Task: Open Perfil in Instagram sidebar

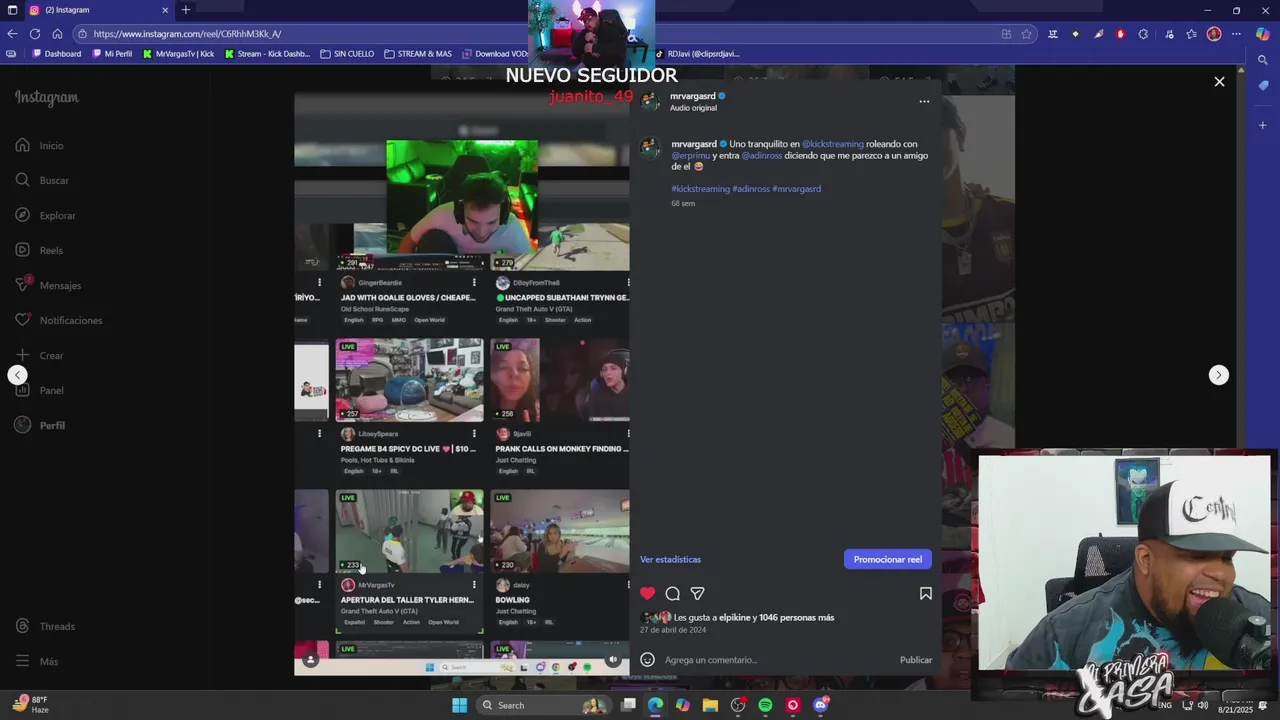Action: 40,426
